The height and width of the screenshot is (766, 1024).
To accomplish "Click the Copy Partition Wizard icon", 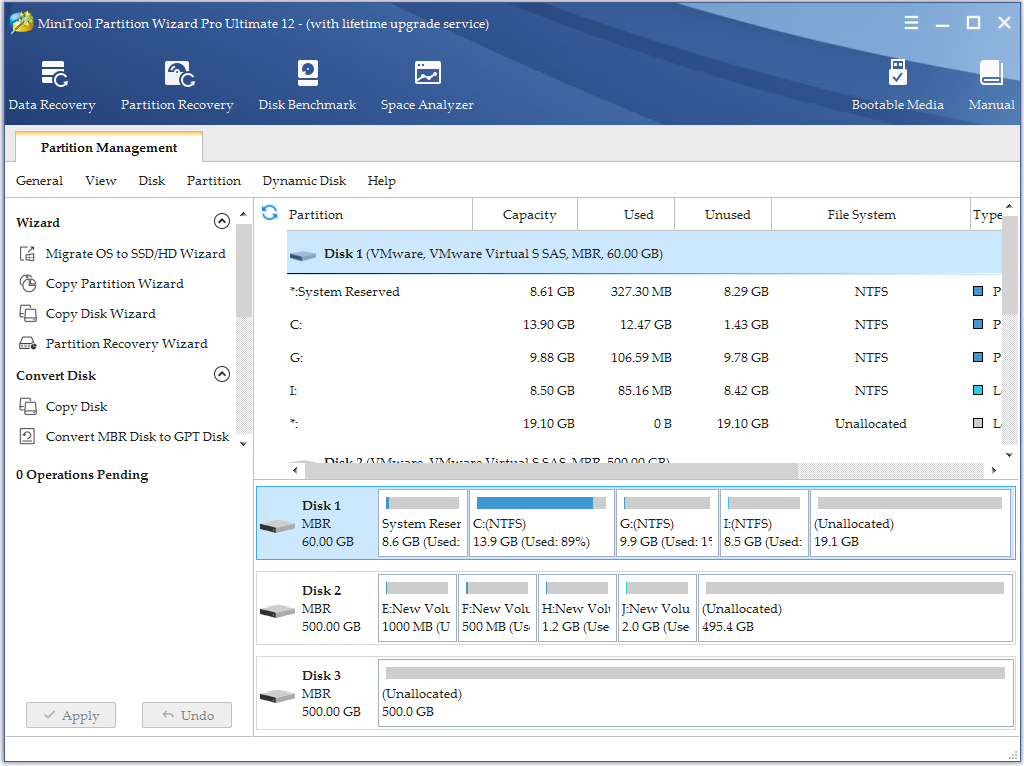I will [x=27, y=283].
